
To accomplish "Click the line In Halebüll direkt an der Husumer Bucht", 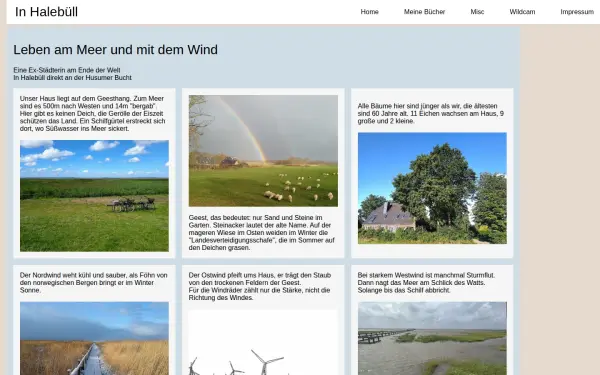I will 72,78.
